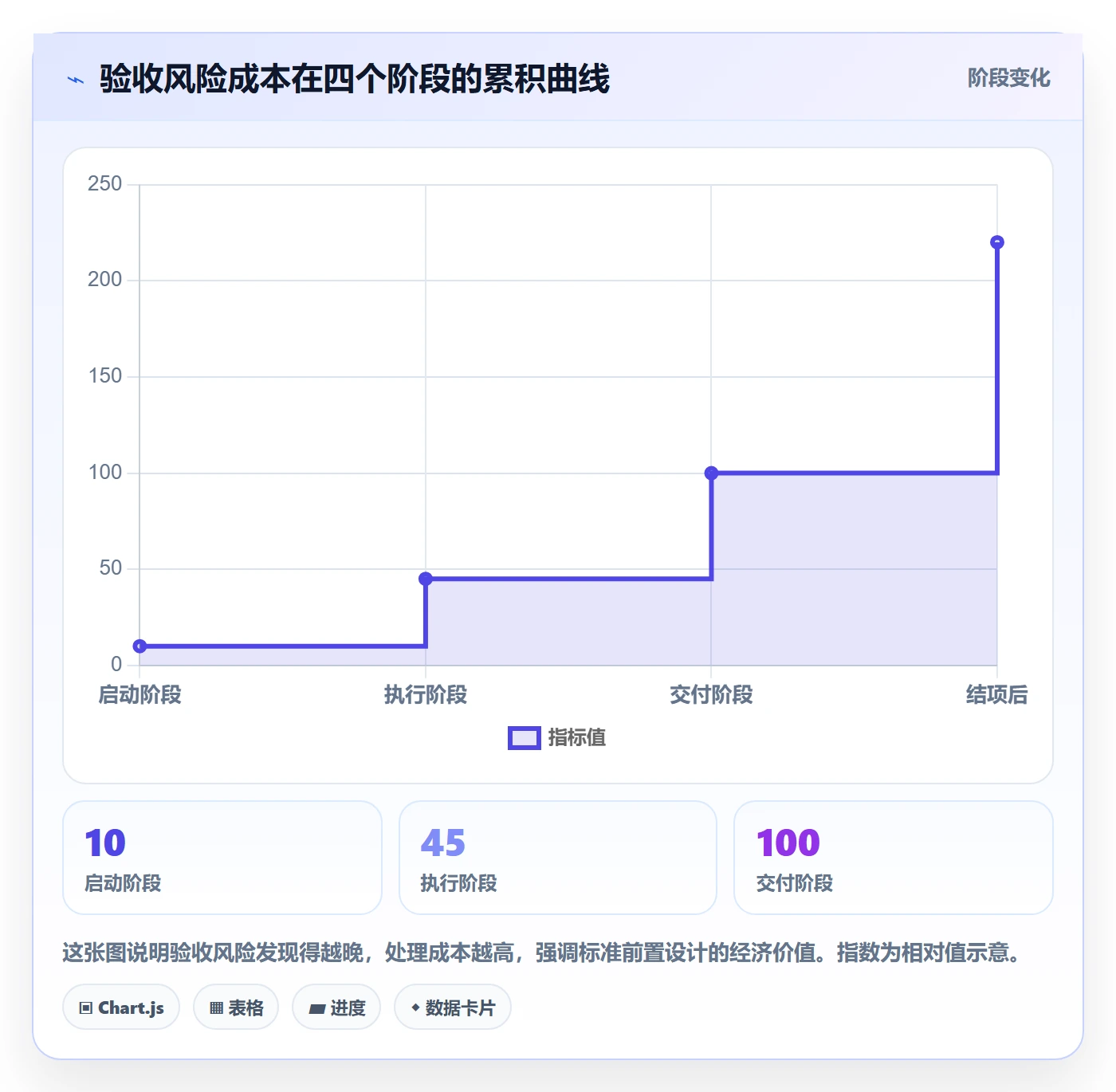1116x1092 pixels.
Task: Click the square icon in the Chart.js tag
Action: (x=86, y=1008)
